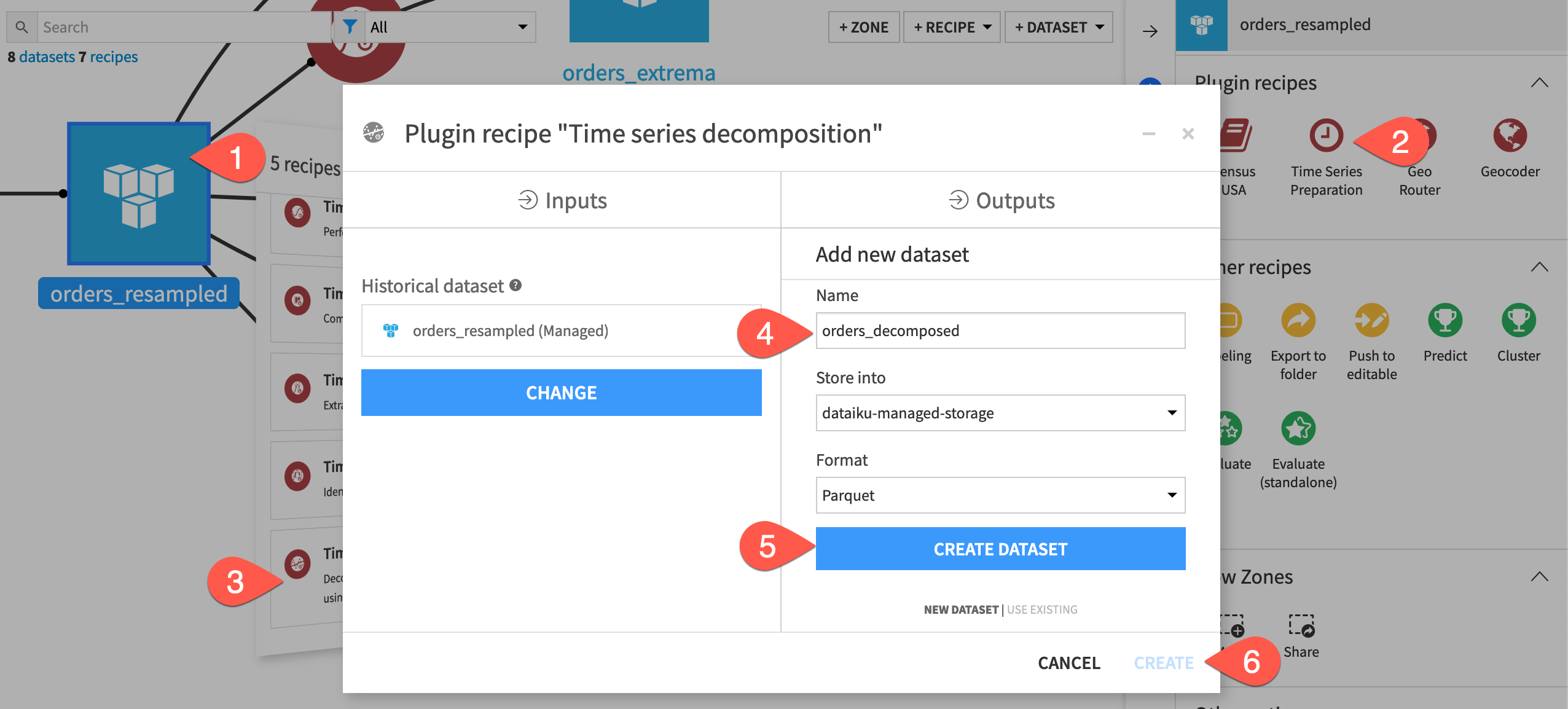
Task: Switch to the Inputs tab
Action: coord(563,199)
